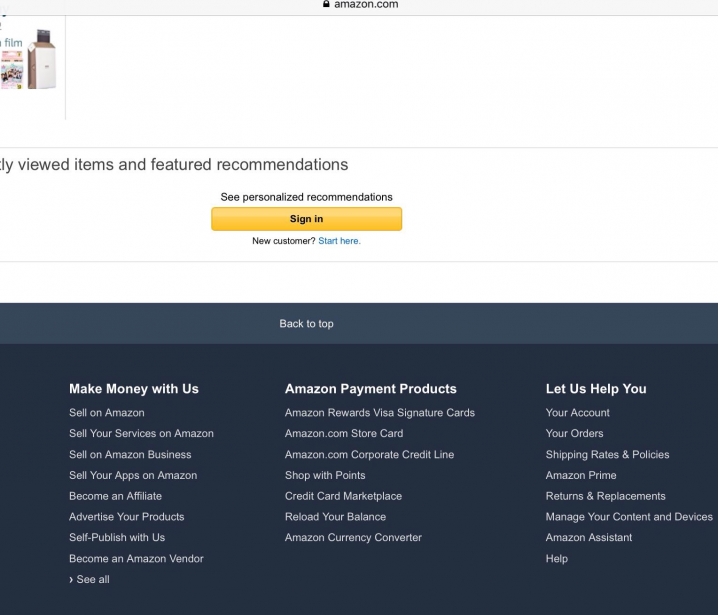Click 'Let Us Help You' heading
Image resolution: width=720 pixels, height=615 pixels.
pyautogui.click(x=596, y=389)
